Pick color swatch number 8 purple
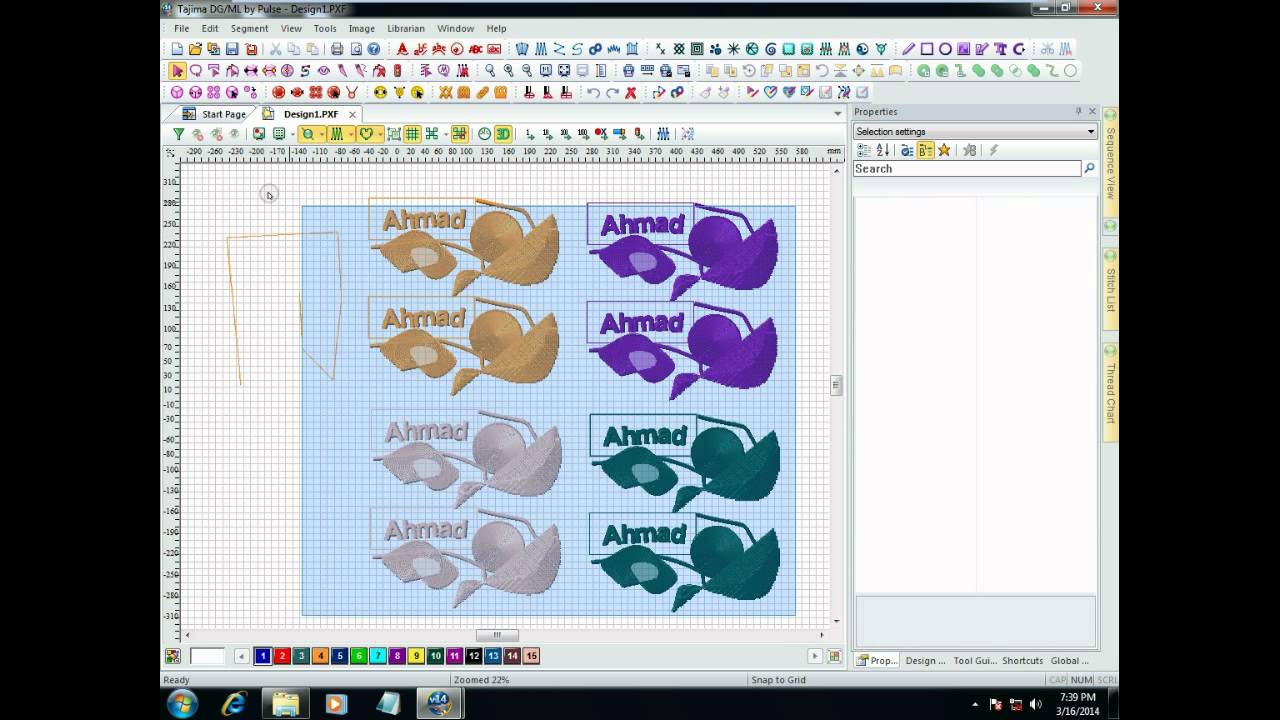Screen dimensions: 1280x720 point(397,656)
